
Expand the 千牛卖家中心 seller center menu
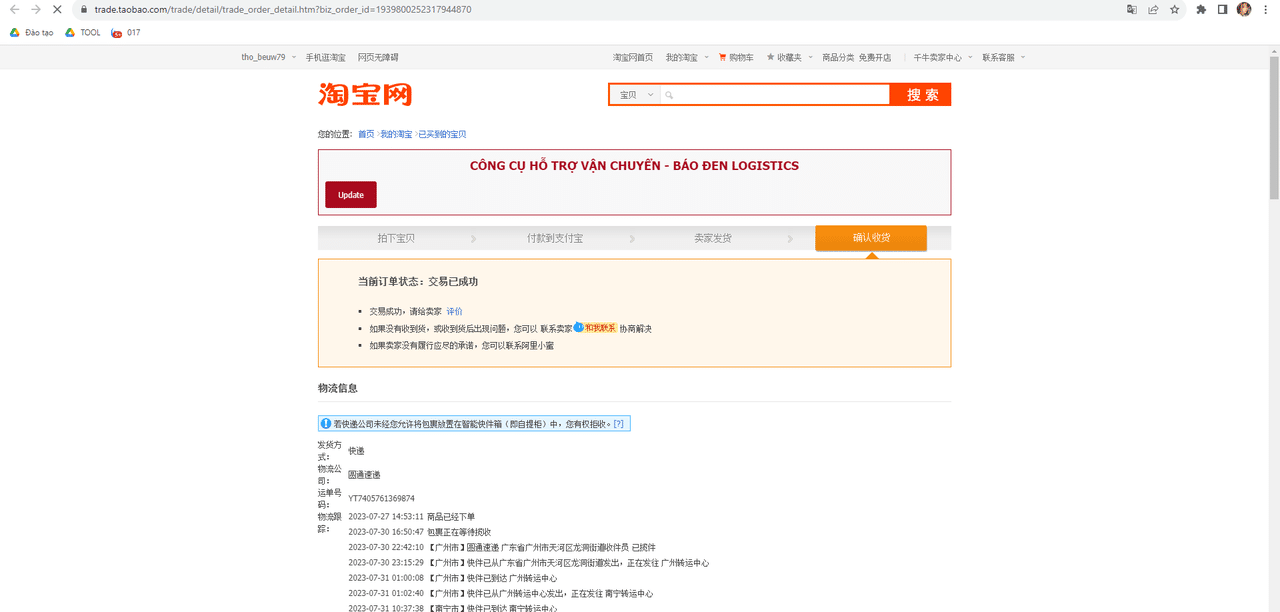point(940,58)
